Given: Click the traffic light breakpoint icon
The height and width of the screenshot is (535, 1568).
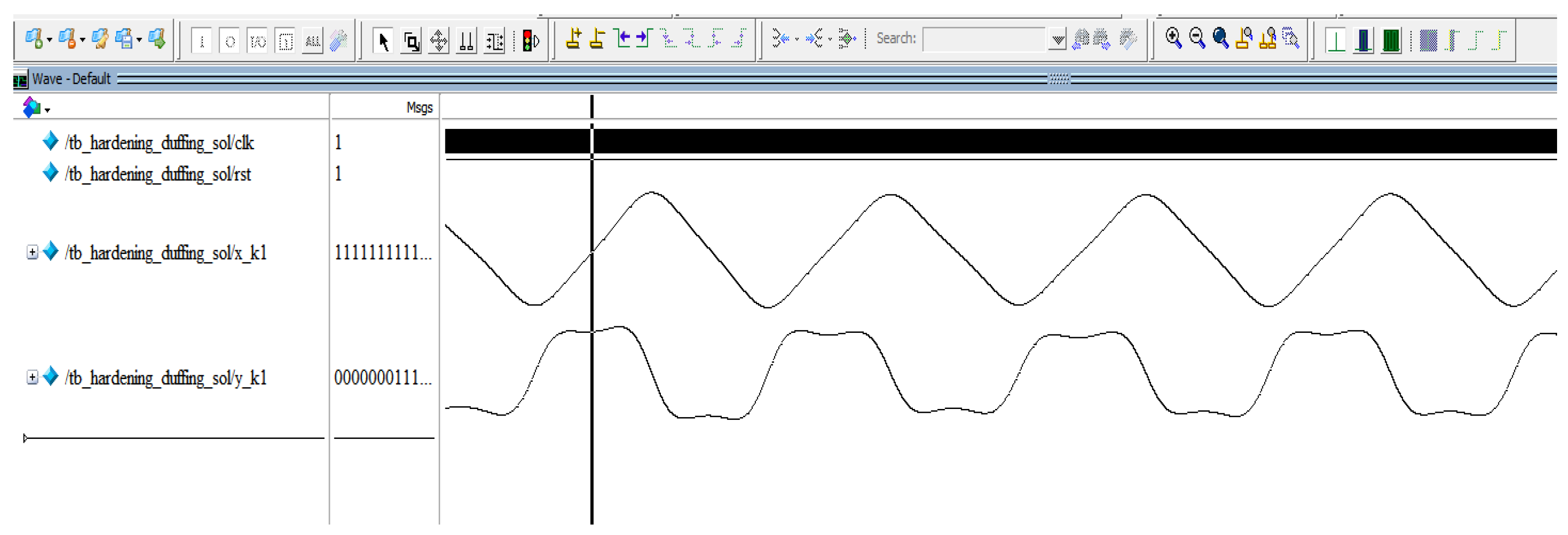Looking at the screenshot, I should (x=530, y=41).
